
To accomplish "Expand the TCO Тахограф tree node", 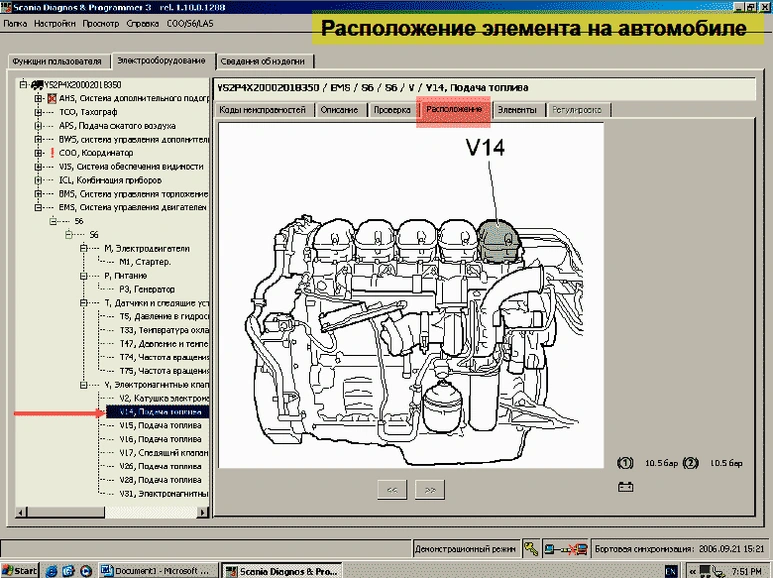I will 38,113.
